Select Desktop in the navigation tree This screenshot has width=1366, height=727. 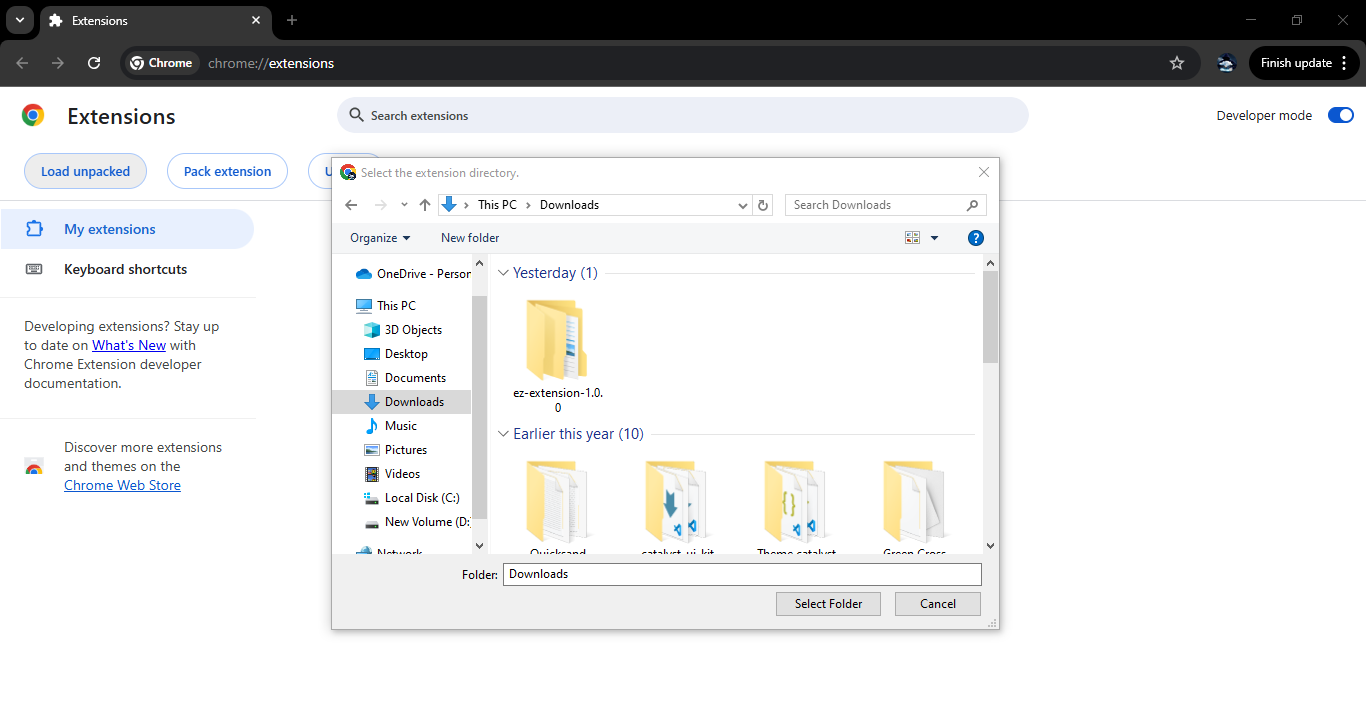406,354
